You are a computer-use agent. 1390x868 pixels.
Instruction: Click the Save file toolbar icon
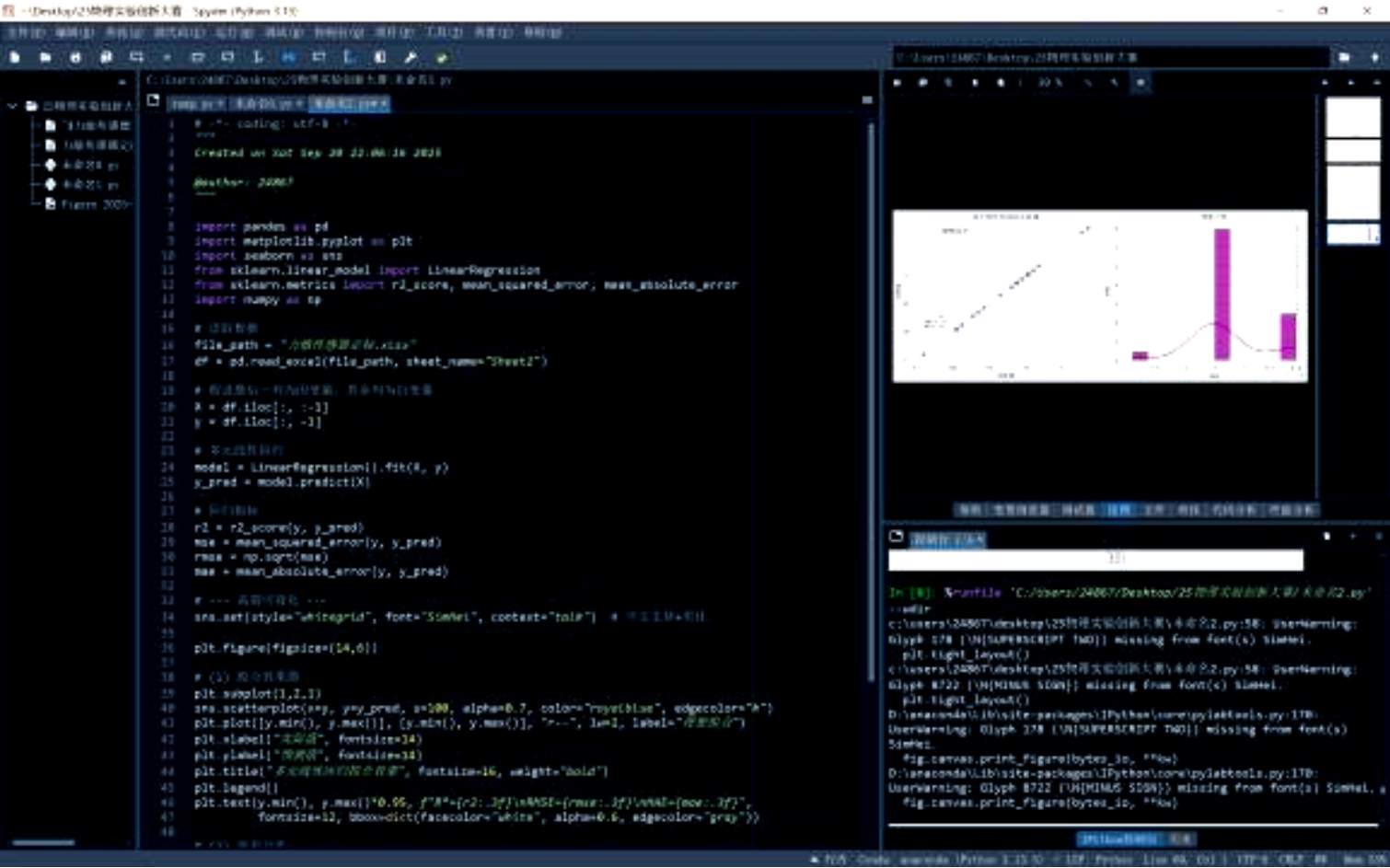[x=75, y=57]
